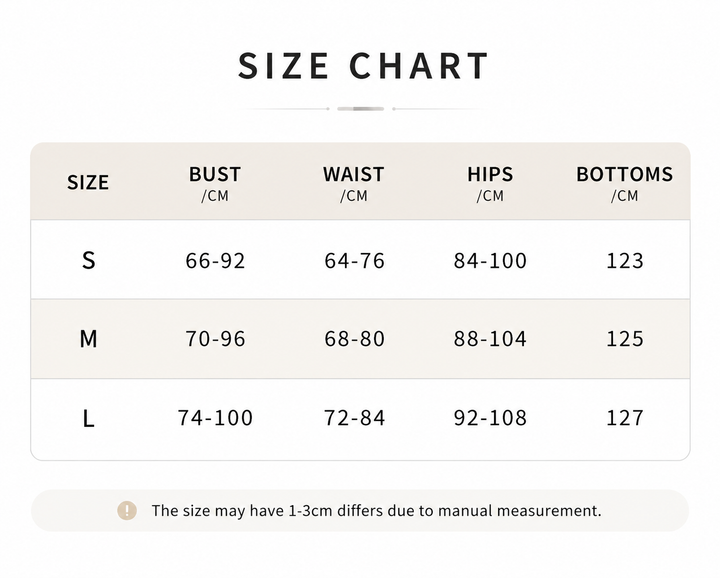The width and height of the screenshot is (720, 578).
Task: Select the BOTTOMS column header
Action: point(624,183)
